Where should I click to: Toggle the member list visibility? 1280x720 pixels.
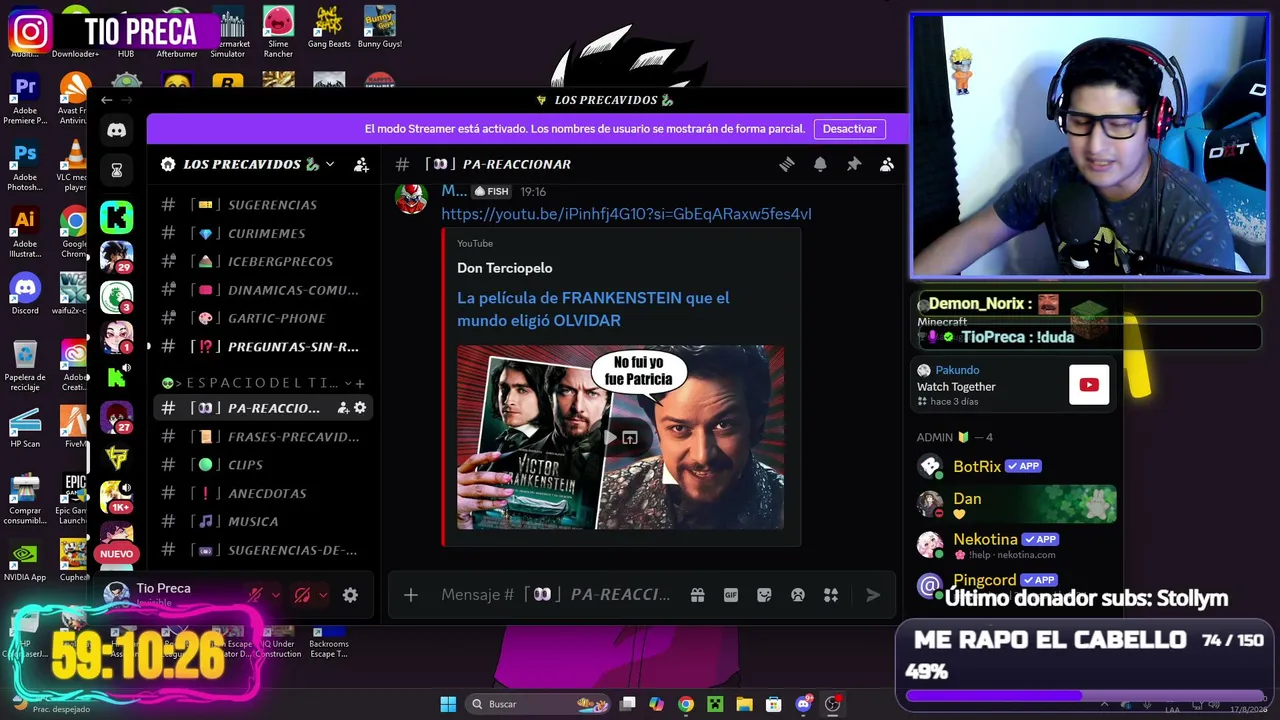coord(886,164)
